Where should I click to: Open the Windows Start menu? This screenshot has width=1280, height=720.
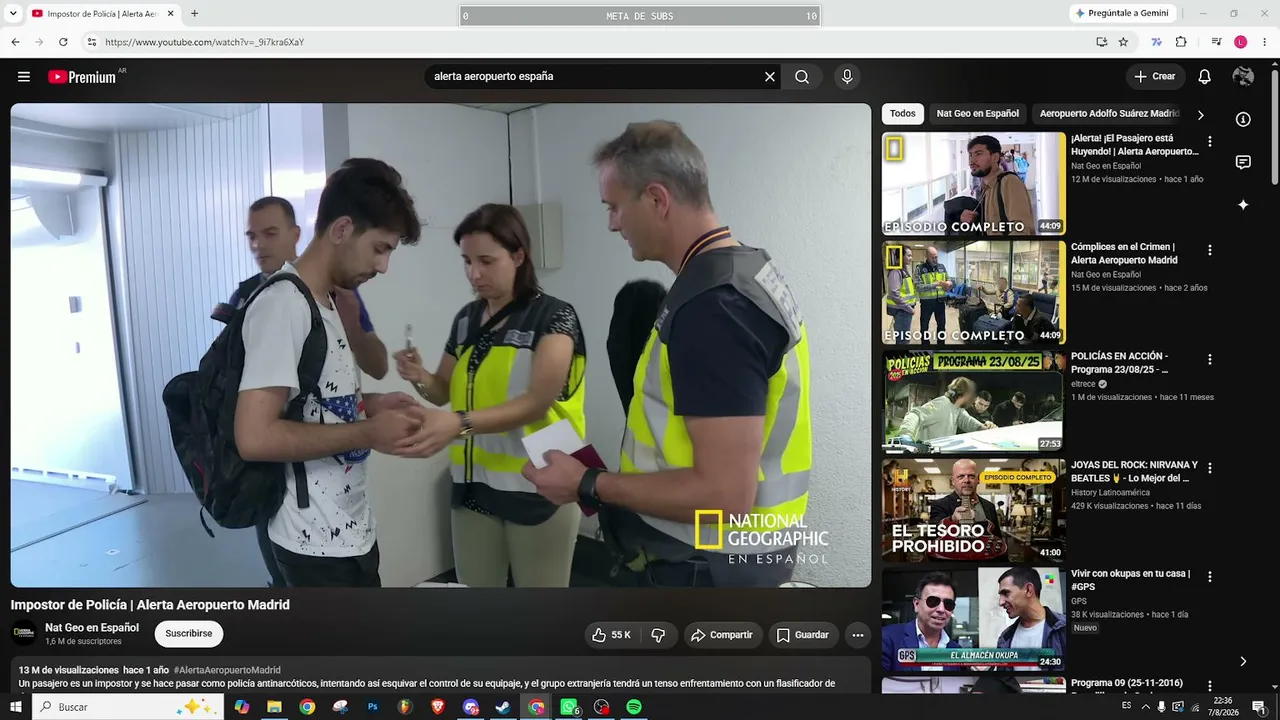15,707
